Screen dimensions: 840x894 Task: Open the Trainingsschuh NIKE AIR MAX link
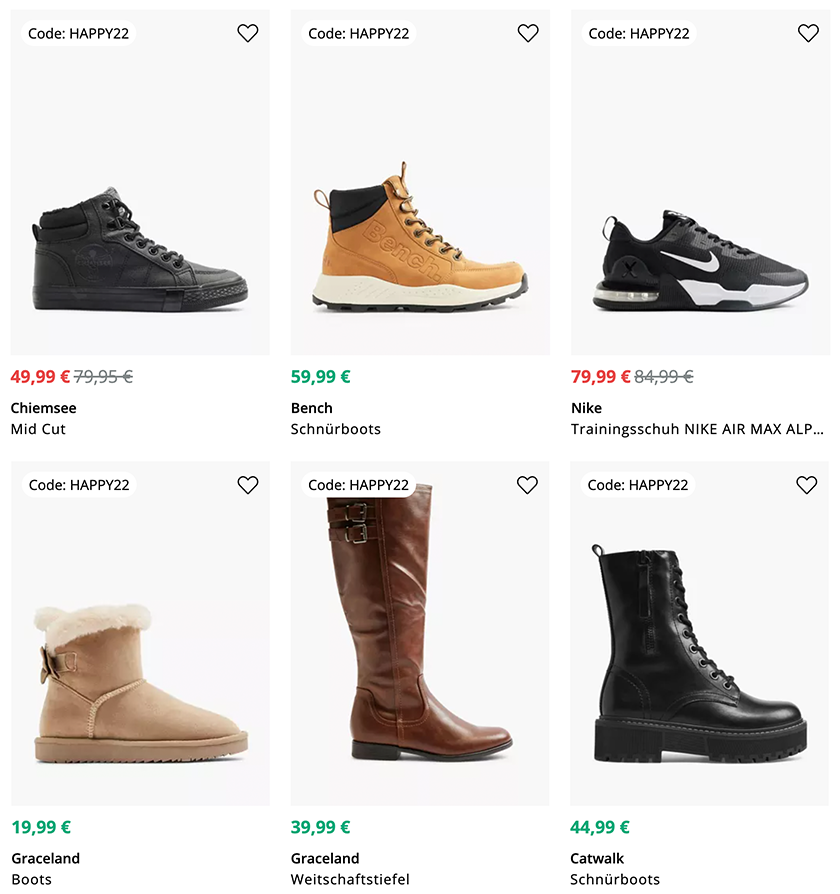(x=697, y=429)
